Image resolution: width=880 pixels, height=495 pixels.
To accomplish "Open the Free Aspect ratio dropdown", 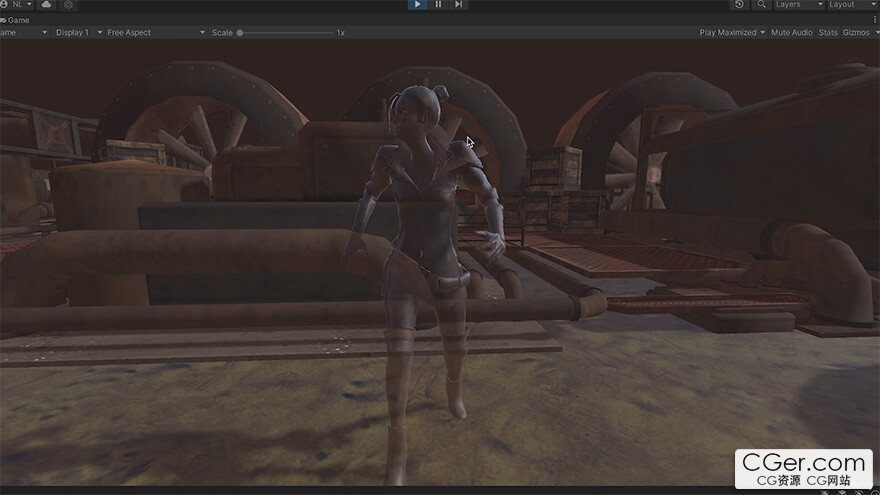I will coord(155,33).
